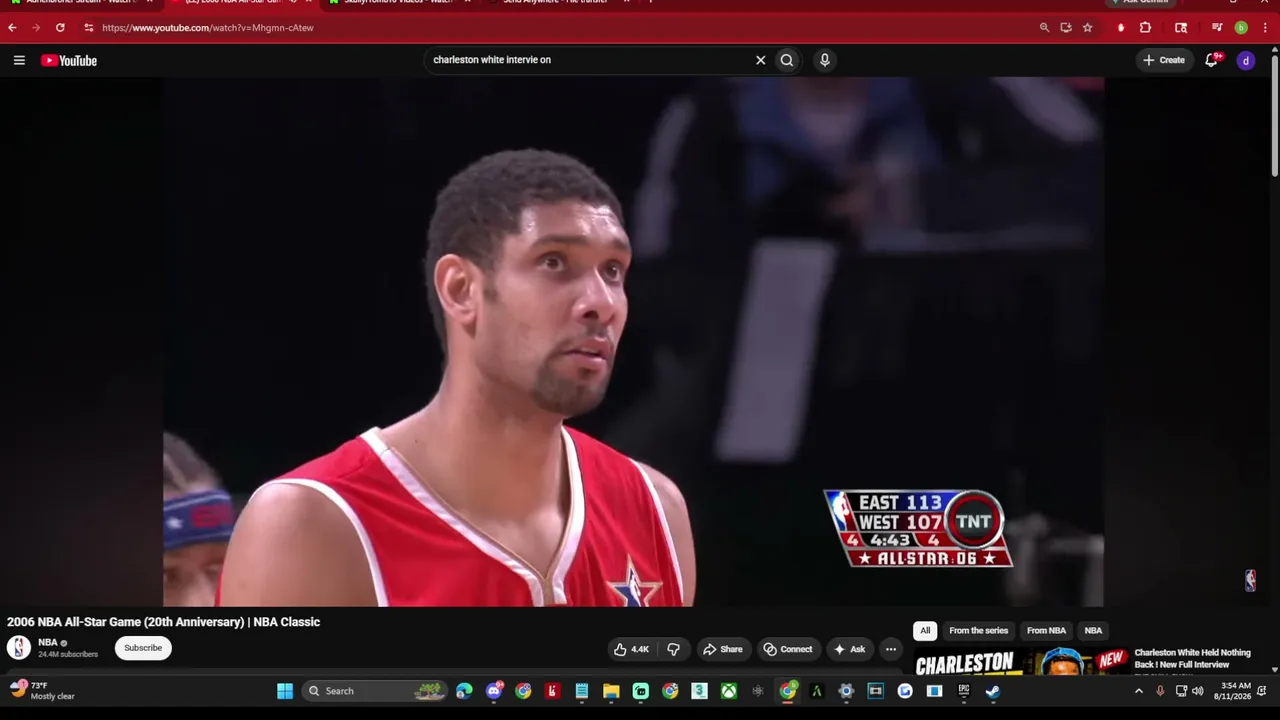Open YouTube notifications bell
1280x720 pixels.
(1211, 60)
